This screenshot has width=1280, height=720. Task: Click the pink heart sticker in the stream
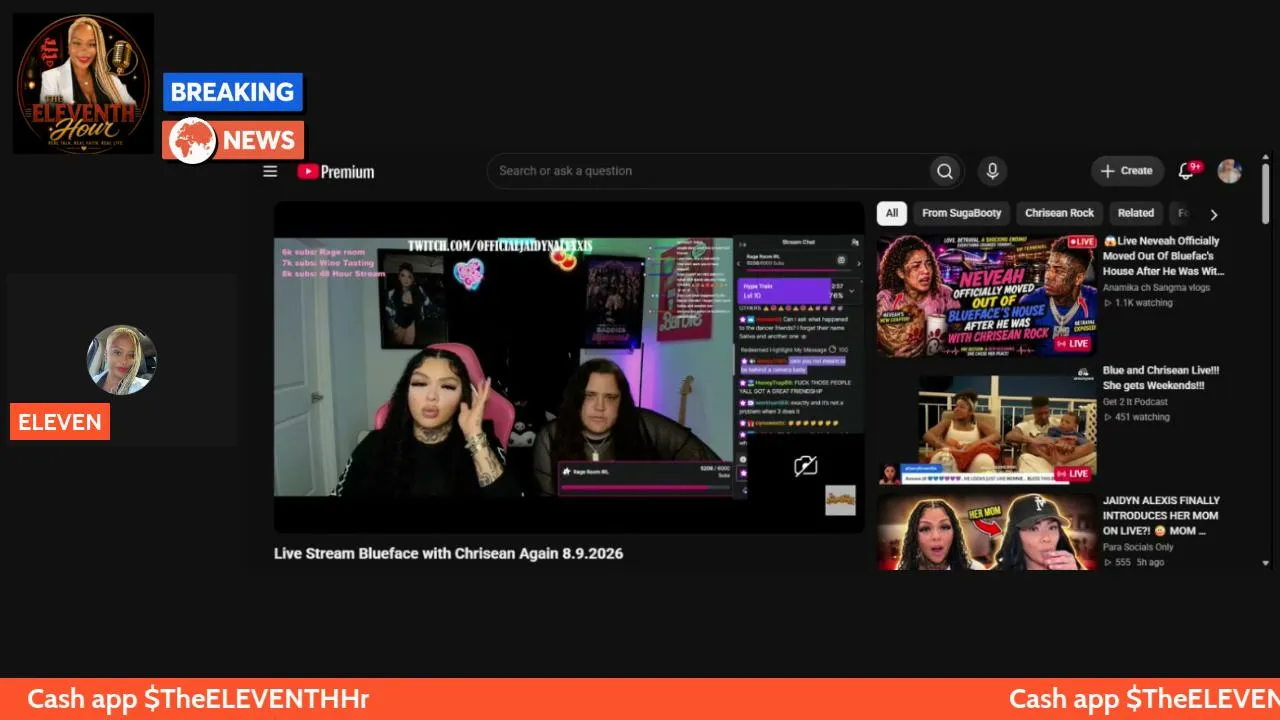[468, 273]
